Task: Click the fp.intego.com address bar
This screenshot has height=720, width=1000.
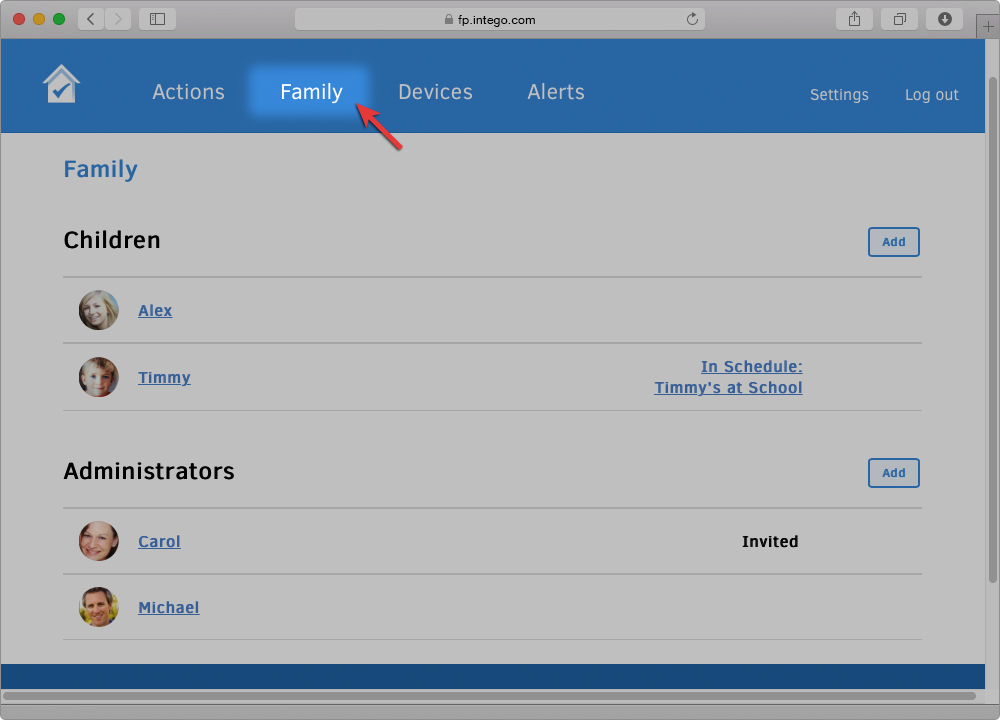Action: tap(499, 19)
